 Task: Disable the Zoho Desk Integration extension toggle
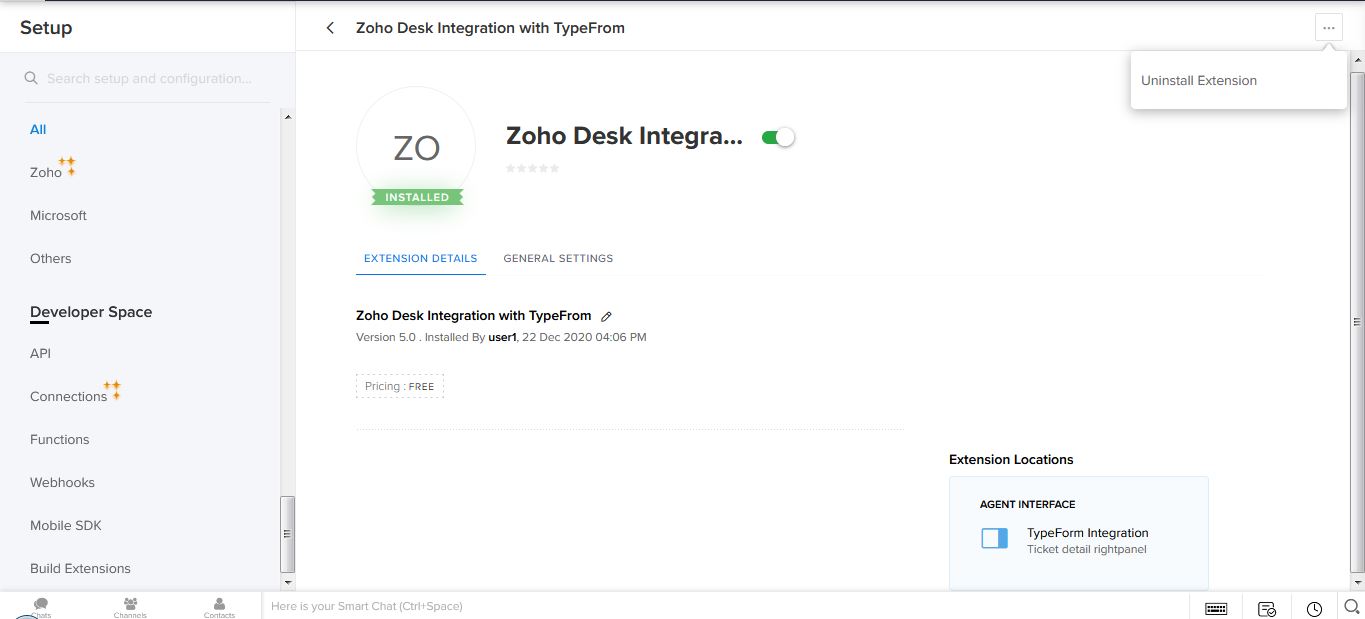point(777,137)
